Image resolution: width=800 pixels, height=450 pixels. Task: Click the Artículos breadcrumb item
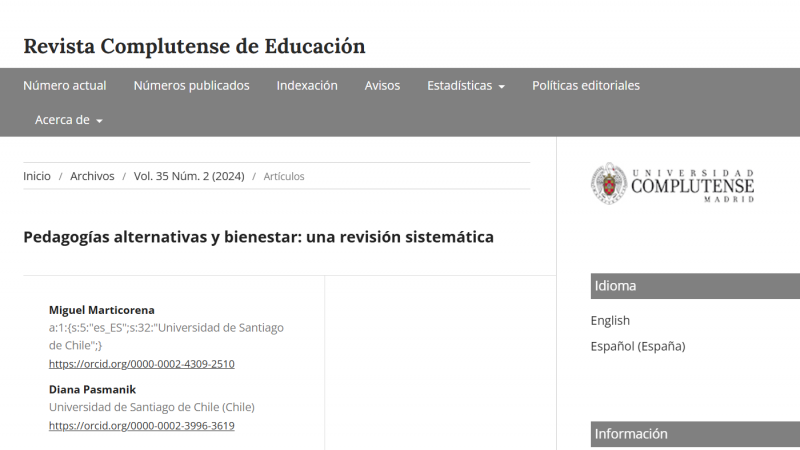coord(284,177)
